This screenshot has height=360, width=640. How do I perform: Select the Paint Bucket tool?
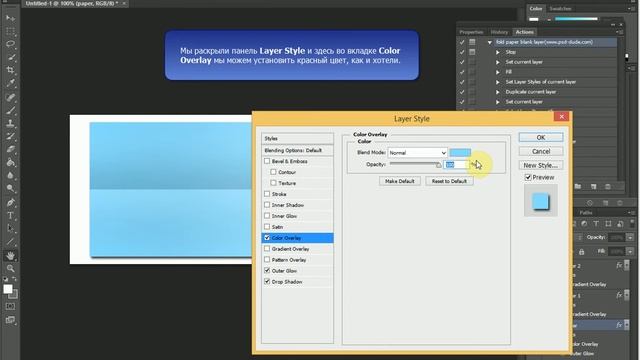10,162
